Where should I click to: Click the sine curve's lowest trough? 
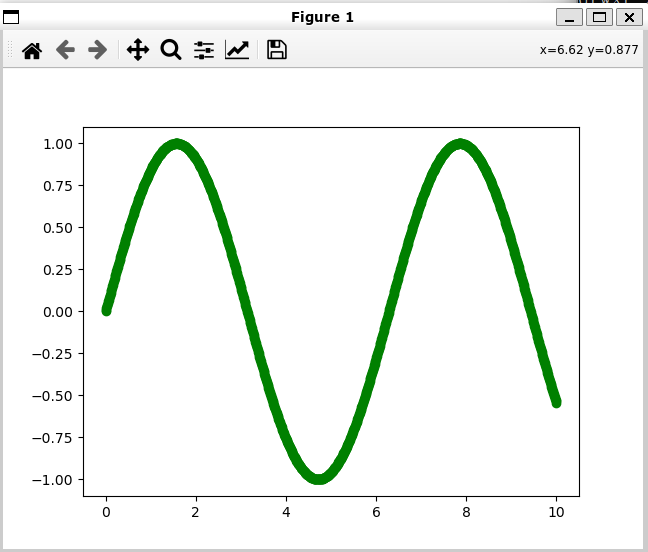pos(318,479)
